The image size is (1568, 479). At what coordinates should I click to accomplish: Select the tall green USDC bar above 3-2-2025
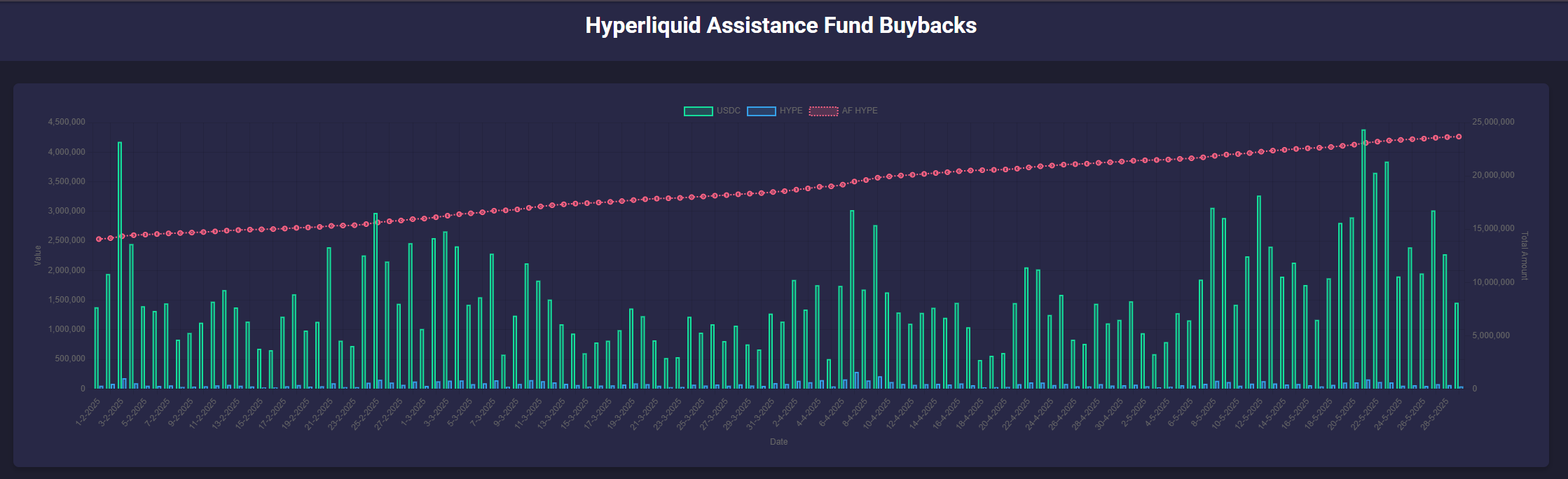[120, 265]
